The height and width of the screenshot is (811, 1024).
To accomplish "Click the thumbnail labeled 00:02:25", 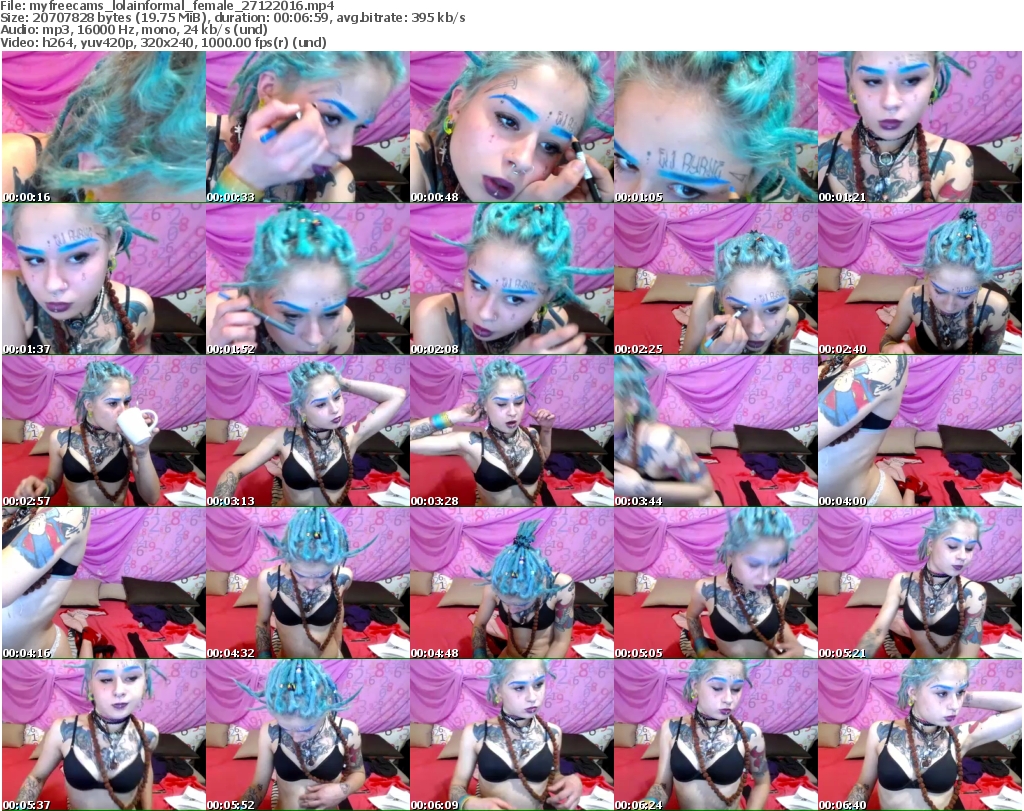I will [716, 279].
